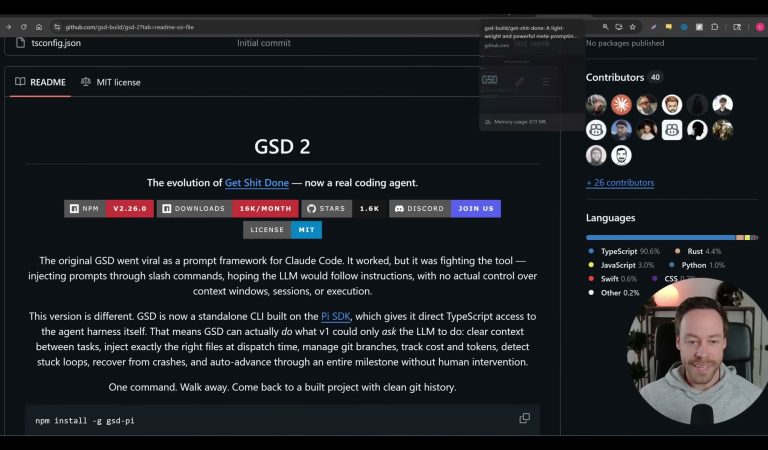Click the blue circular extension icon

[x=684, y=27]
